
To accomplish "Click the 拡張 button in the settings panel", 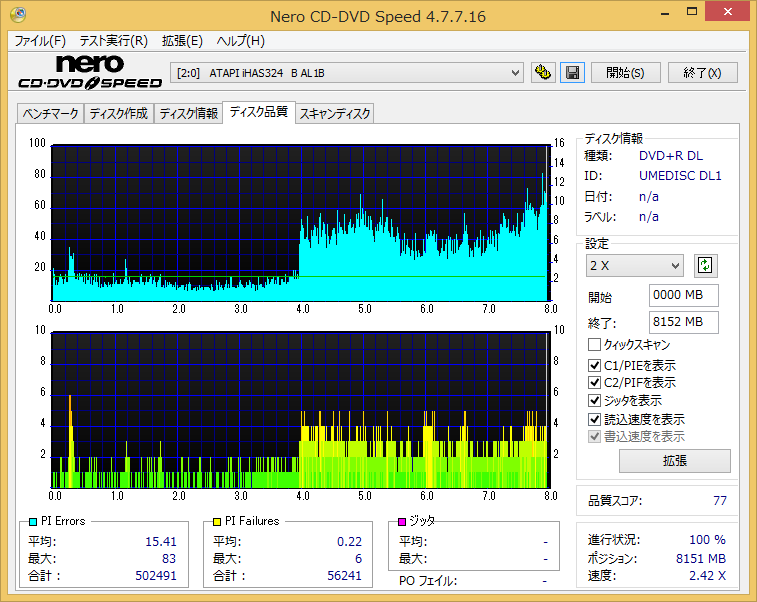I will click(x=674, y=461).
